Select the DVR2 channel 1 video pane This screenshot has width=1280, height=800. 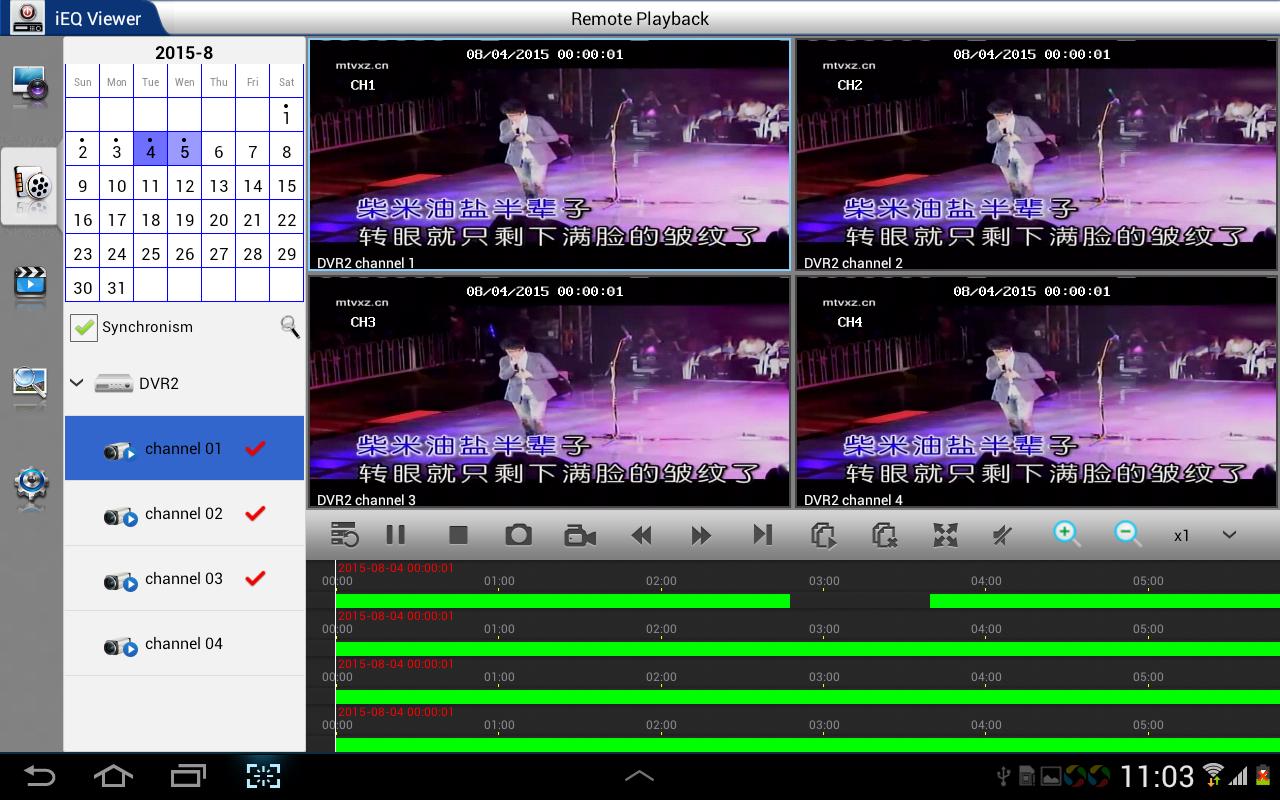tap(549, 155)
